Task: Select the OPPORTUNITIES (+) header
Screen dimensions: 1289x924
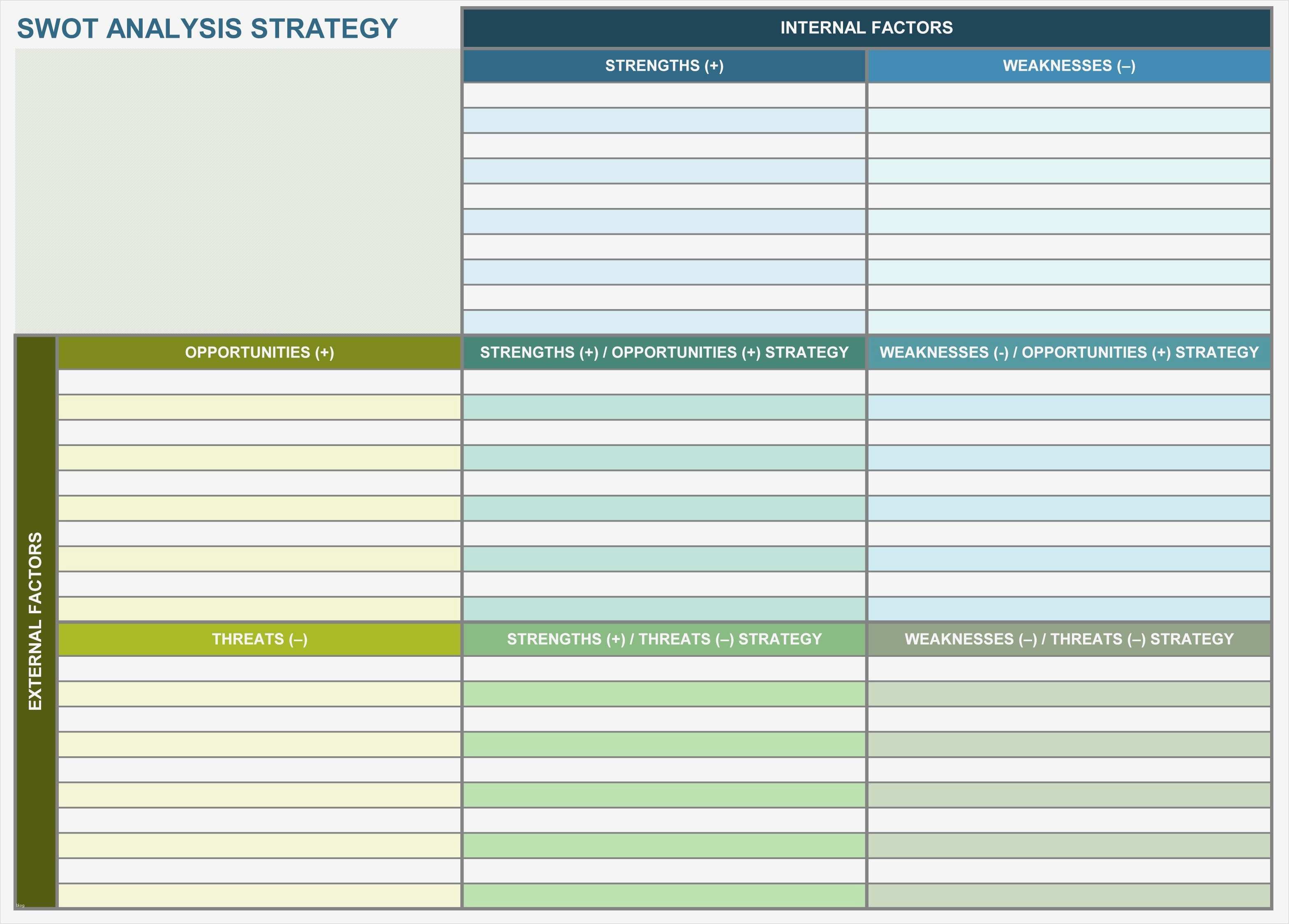Action: pyautogui.click(x=259, y=353)
